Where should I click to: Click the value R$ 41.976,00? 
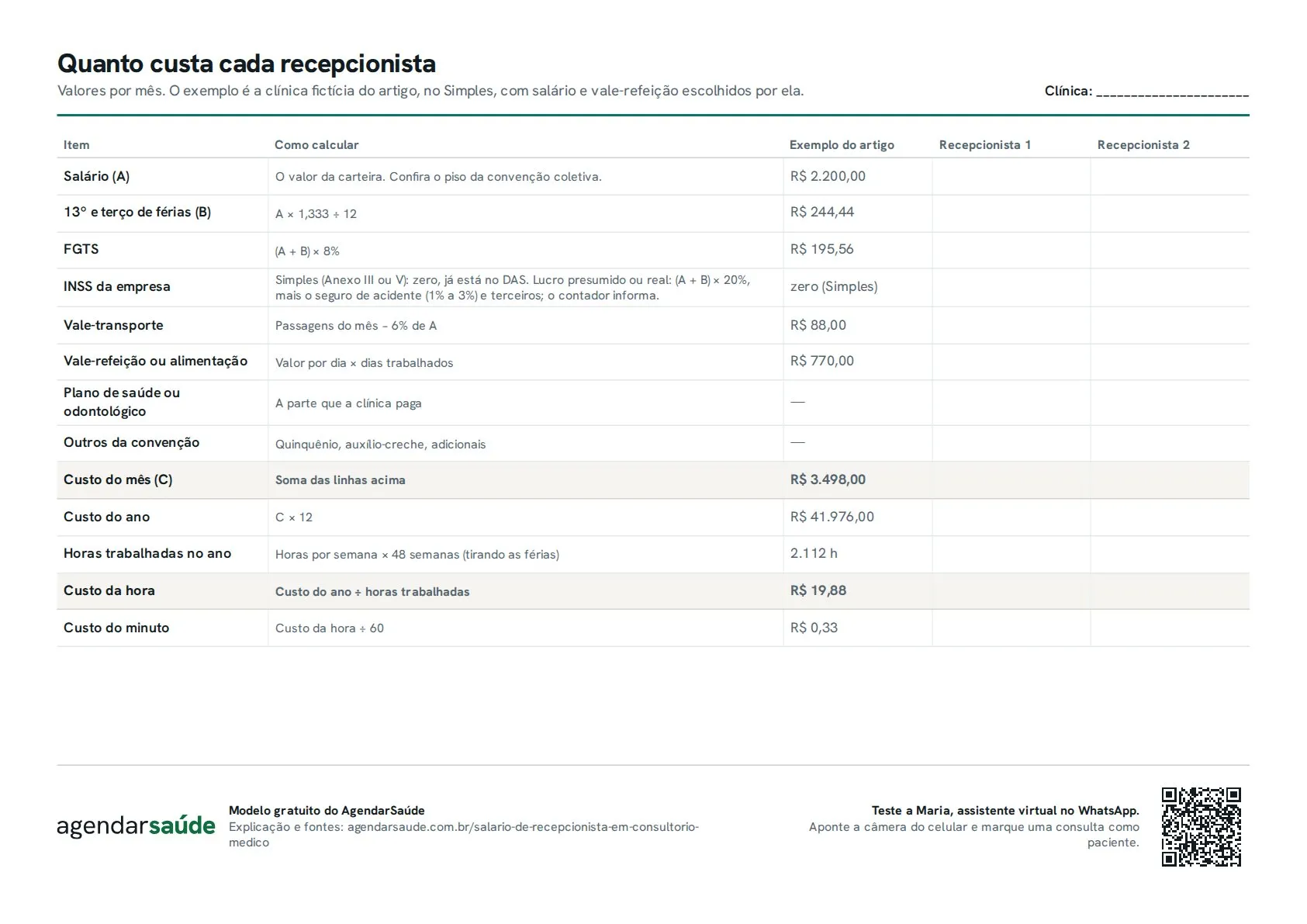[x=832, y=517]
